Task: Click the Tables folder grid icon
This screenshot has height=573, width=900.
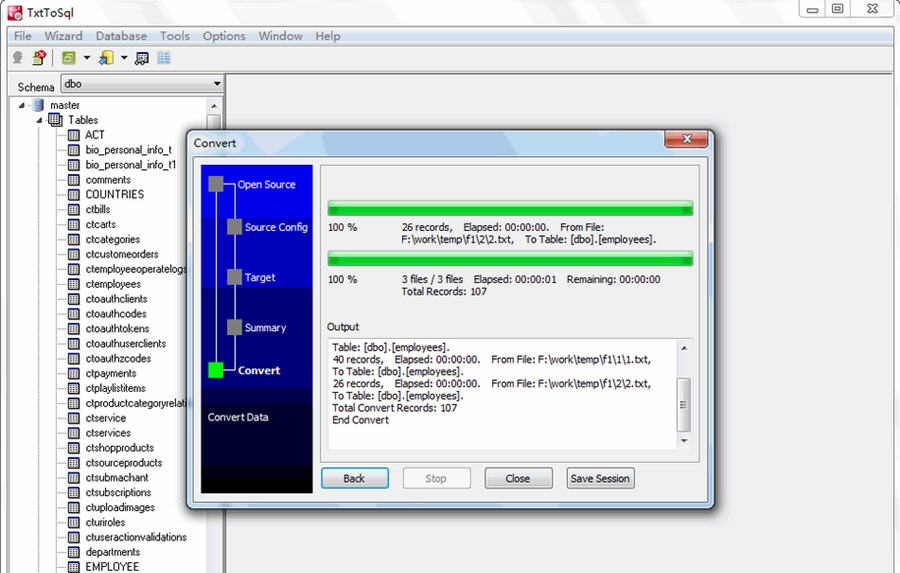Action: pos(56,120)
